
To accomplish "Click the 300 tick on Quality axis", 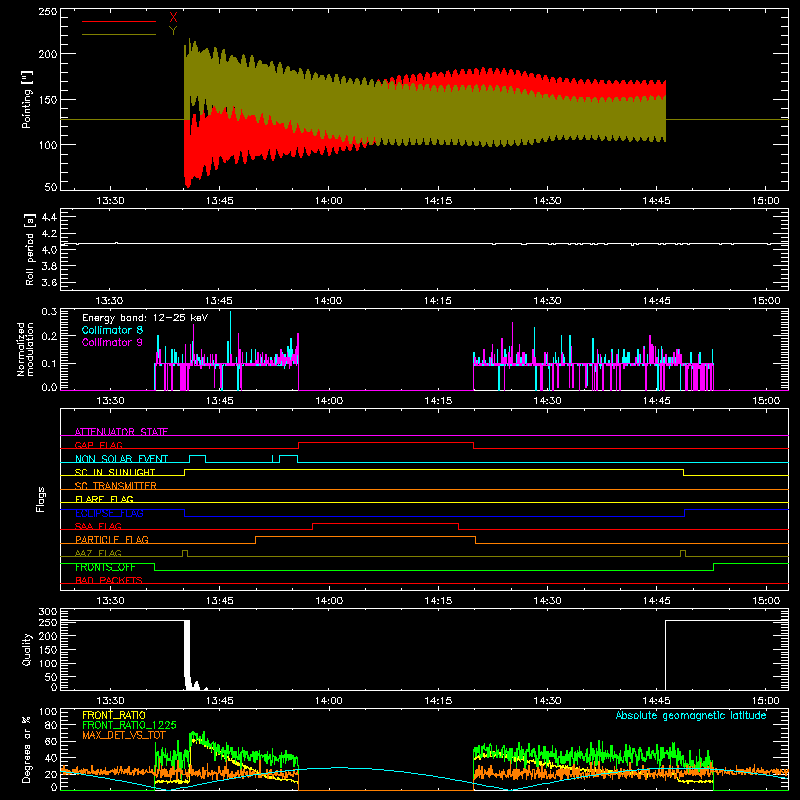I will [x=48, y=612].
